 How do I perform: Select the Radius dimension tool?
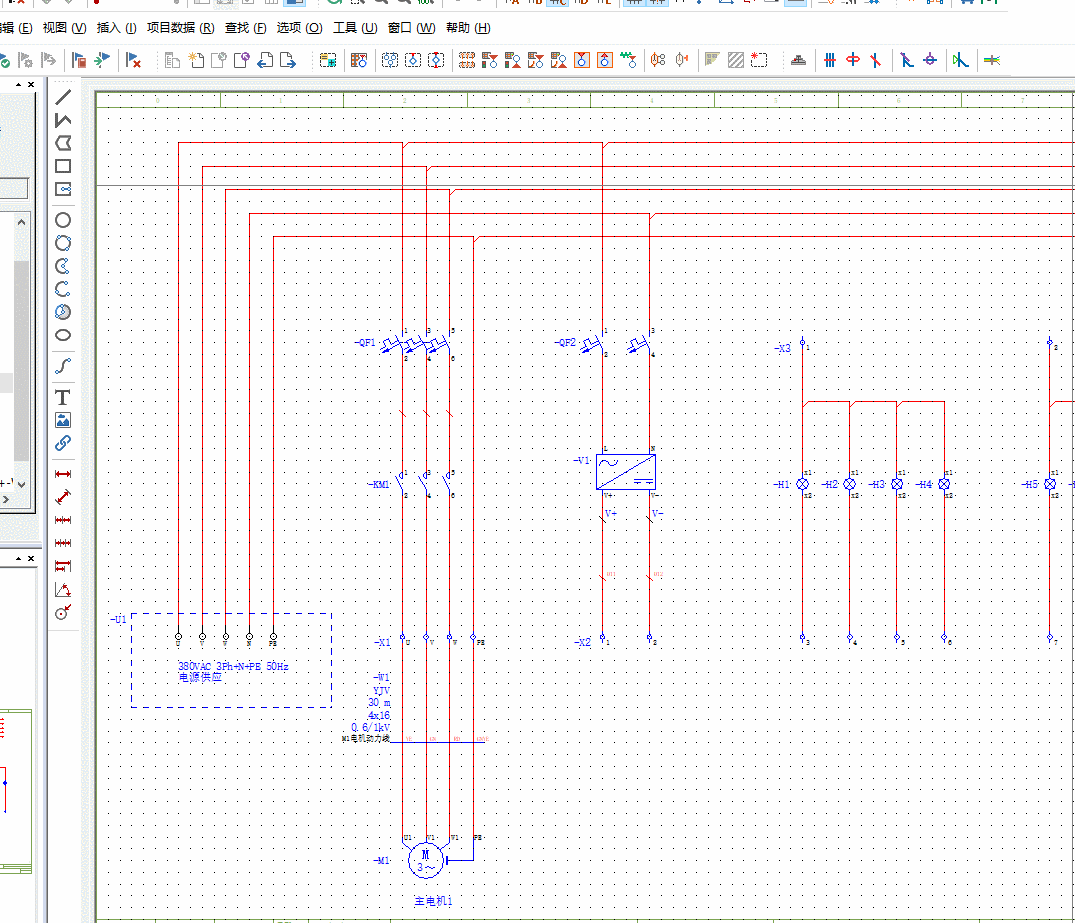pyautogui.click(x=63, y=612)
